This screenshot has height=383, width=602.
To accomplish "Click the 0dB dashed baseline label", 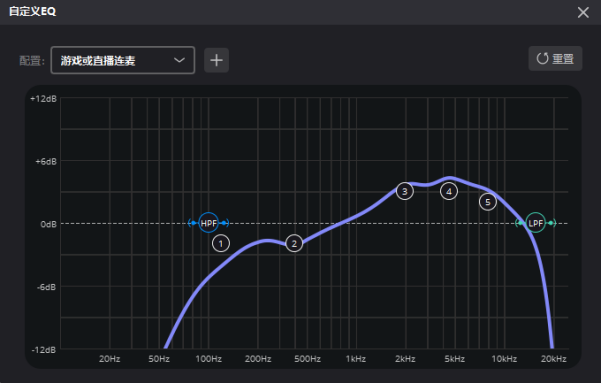I will pos(48,224).
